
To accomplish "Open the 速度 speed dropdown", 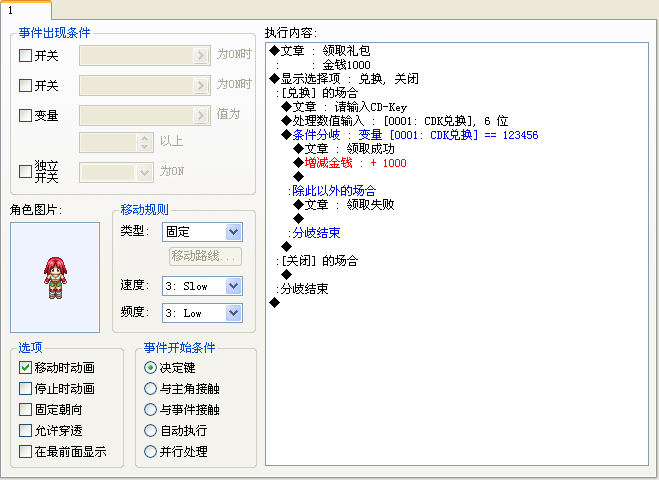I will tap(202, 286).
